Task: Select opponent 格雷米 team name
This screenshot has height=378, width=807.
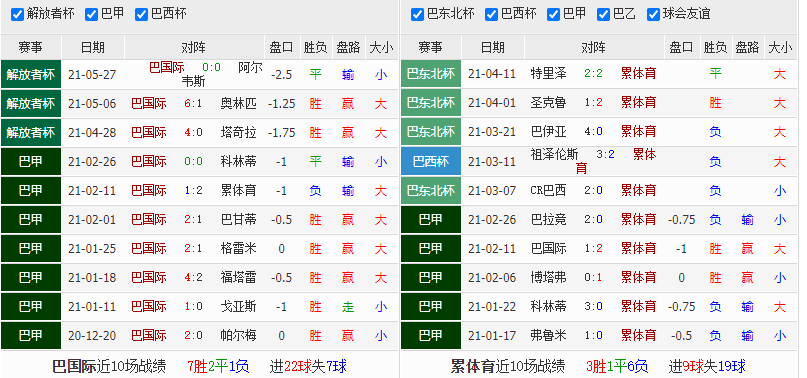Action: coord(238,249)
